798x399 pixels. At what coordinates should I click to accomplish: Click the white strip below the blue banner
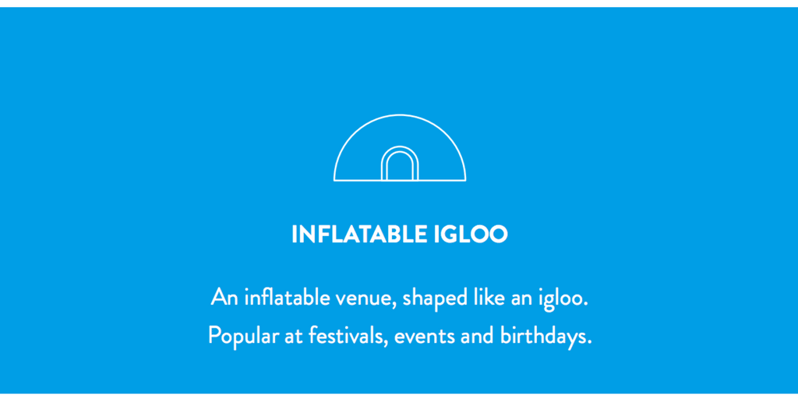[x=399, y=396]
